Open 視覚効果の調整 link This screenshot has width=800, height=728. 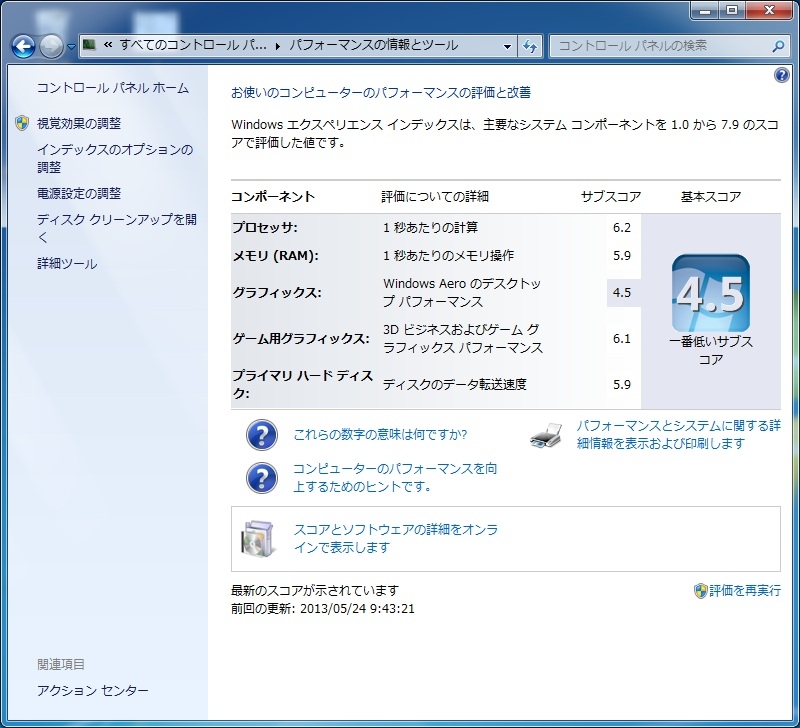tap(79, 123)
